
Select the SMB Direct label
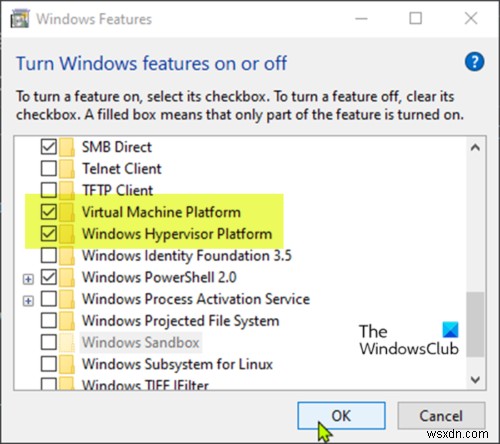click(117, 147)
